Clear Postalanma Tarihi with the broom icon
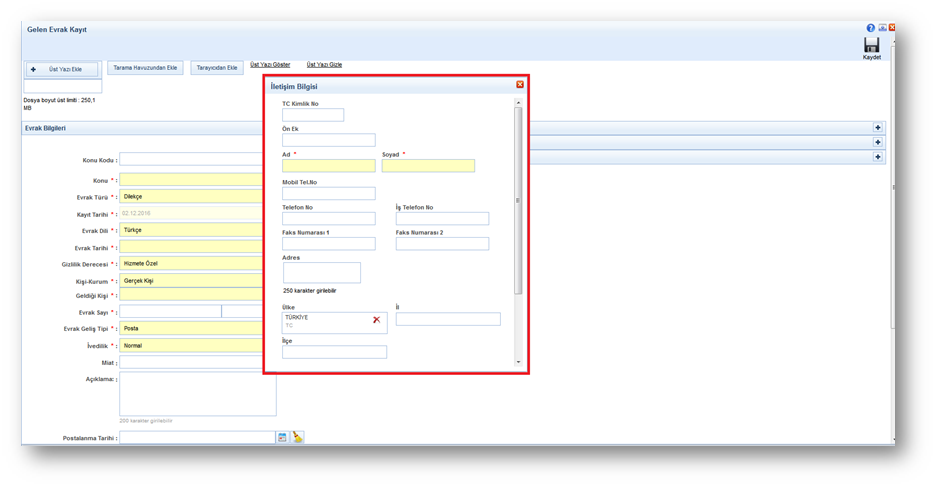937x488 pixels. (x=297, y=438)
